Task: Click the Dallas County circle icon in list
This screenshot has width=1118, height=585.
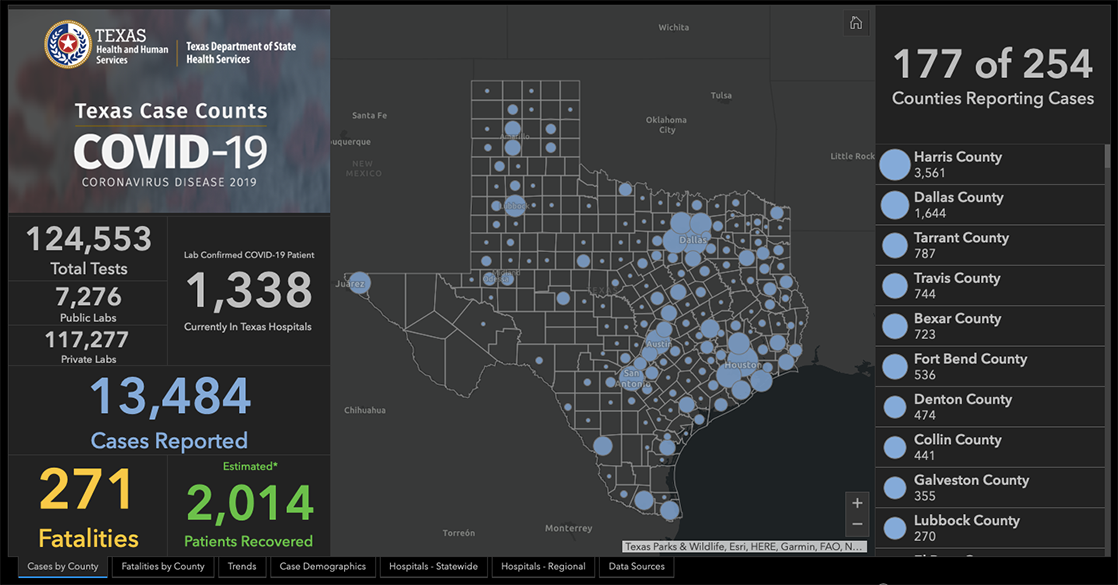Action: pos(895,205)
